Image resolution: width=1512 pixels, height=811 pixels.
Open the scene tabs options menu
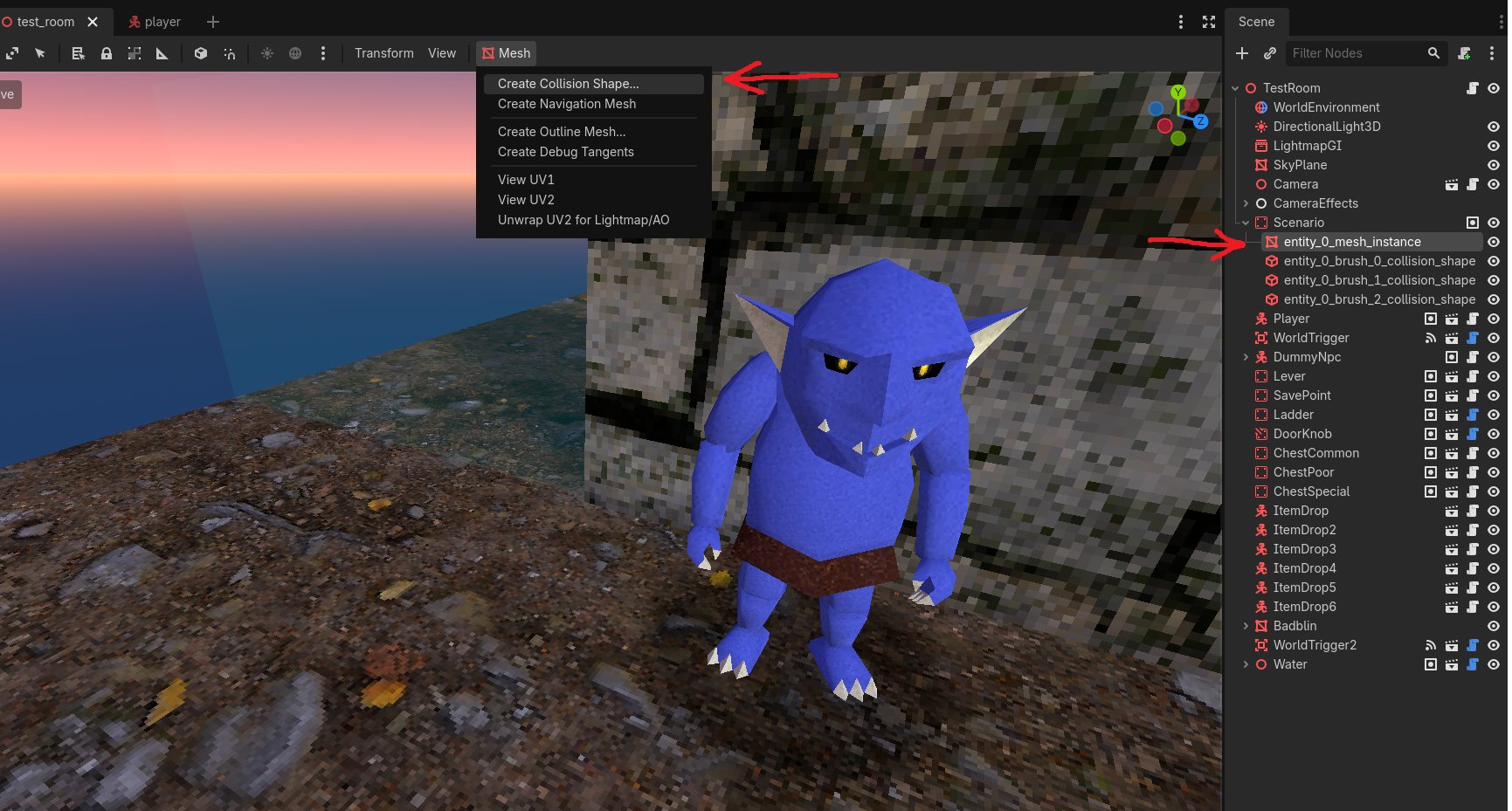coord(1181,22)
